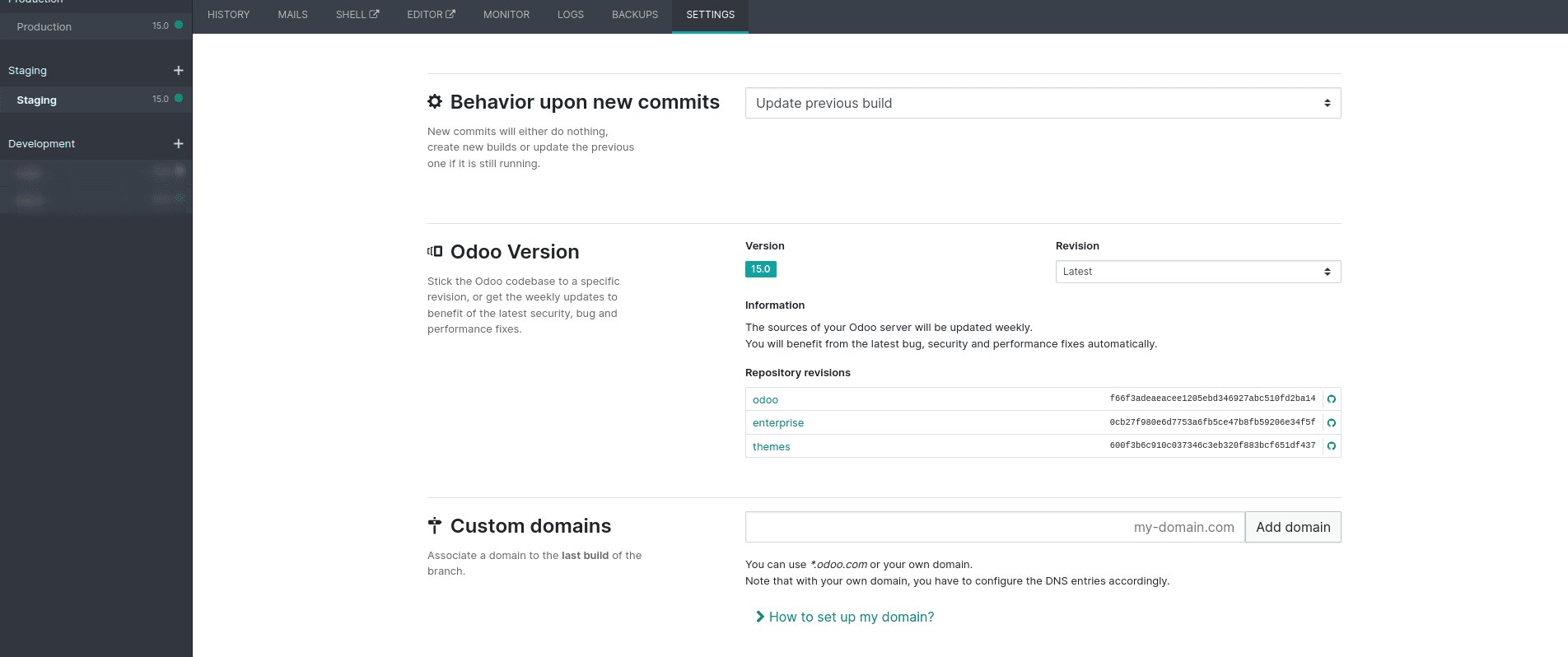Open GitHub icon for enterprise revision
Screen dimensions: 1568x657
[1331, 423]
